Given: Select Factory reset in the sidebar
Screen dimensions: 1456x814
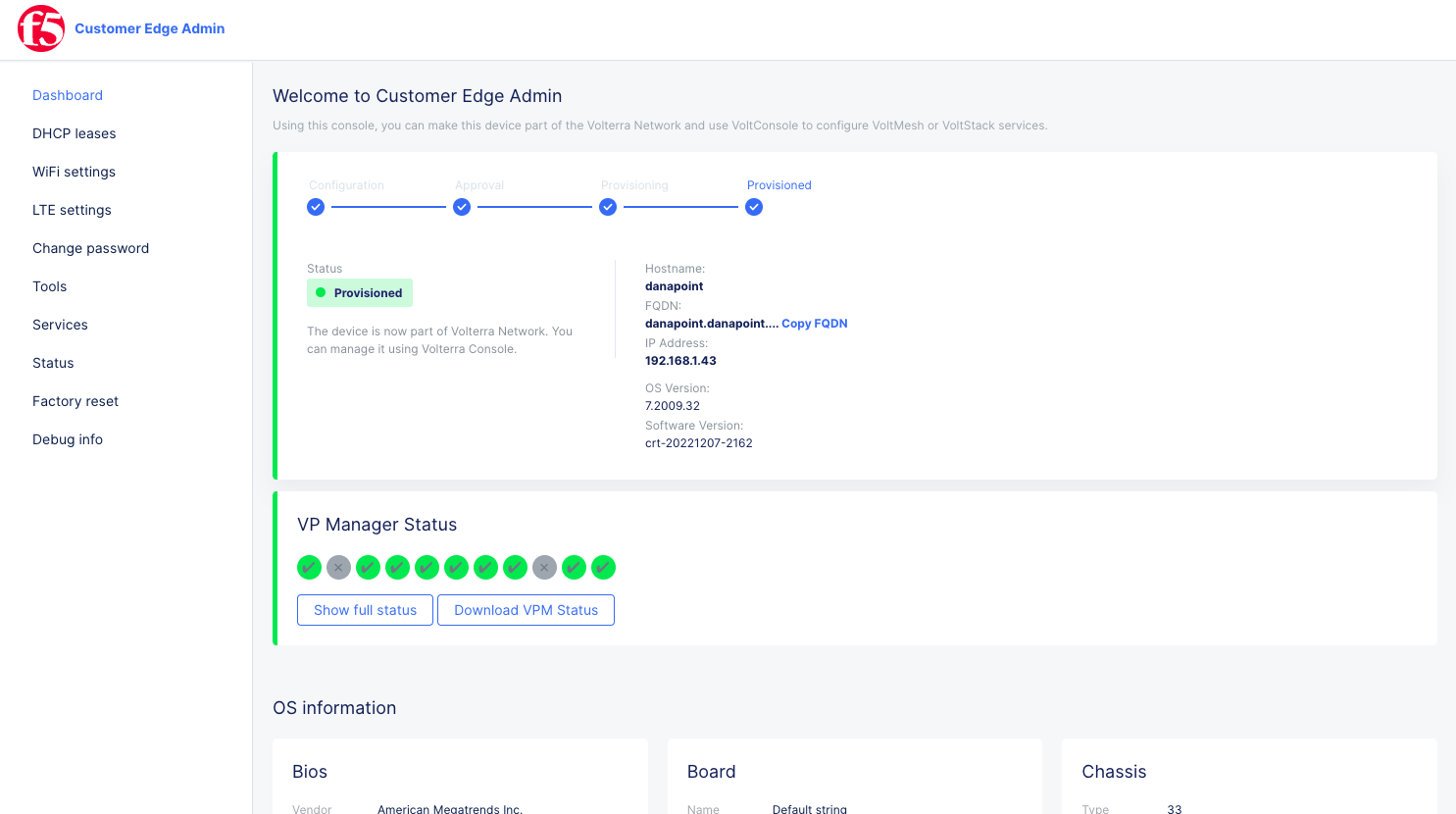Looking at the screenshot, I should (x=75, y=401).
